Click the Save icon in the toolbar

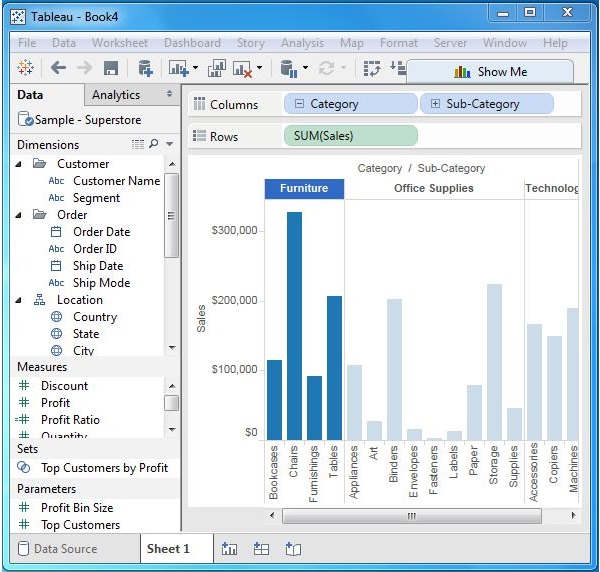point(111,69)
